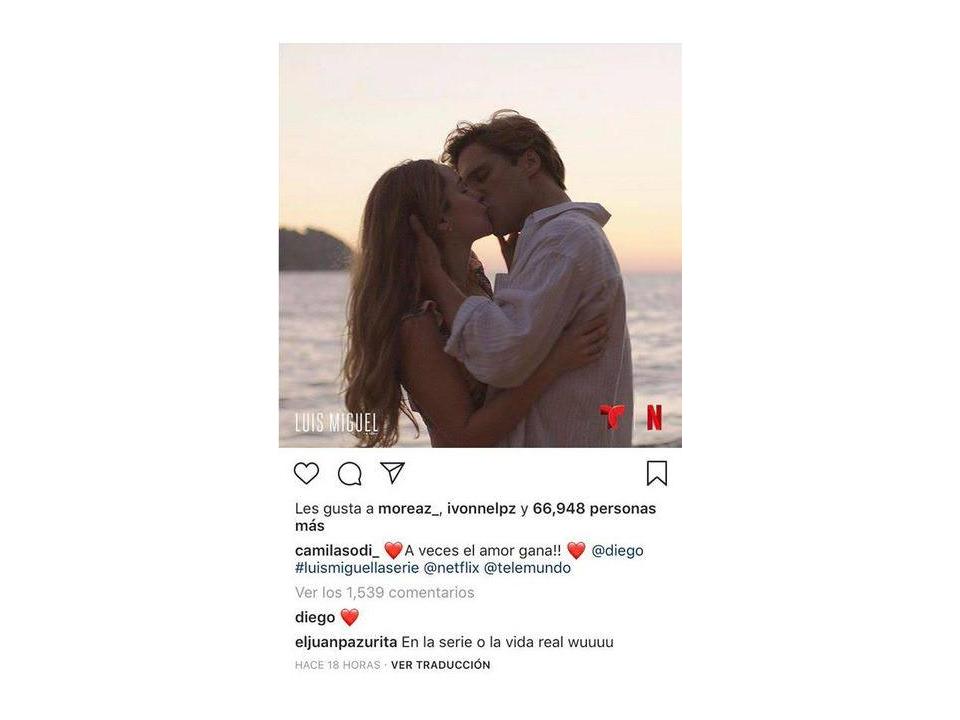The height and width of the screenshot is (720, 960).
Task: Click the kissing couple photo
Action: (480, 245)
